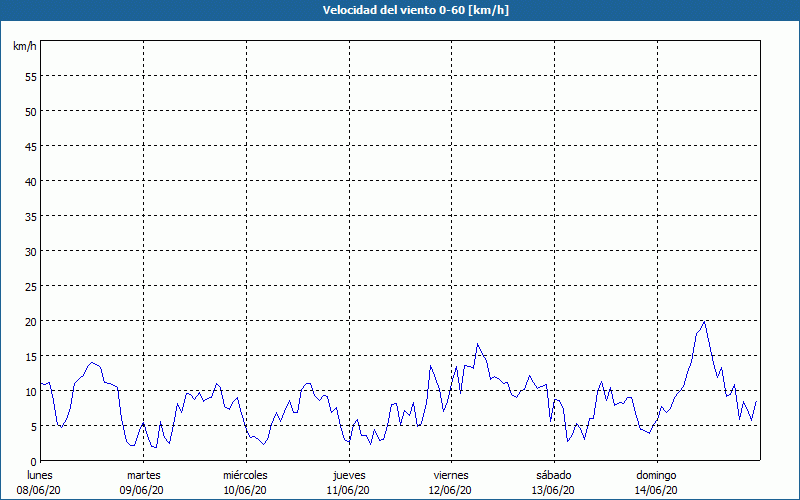Image resolution: width=800 pixels, height=500 pixels.
Task: Select the 'miércoles' day label
Action: 245,475
